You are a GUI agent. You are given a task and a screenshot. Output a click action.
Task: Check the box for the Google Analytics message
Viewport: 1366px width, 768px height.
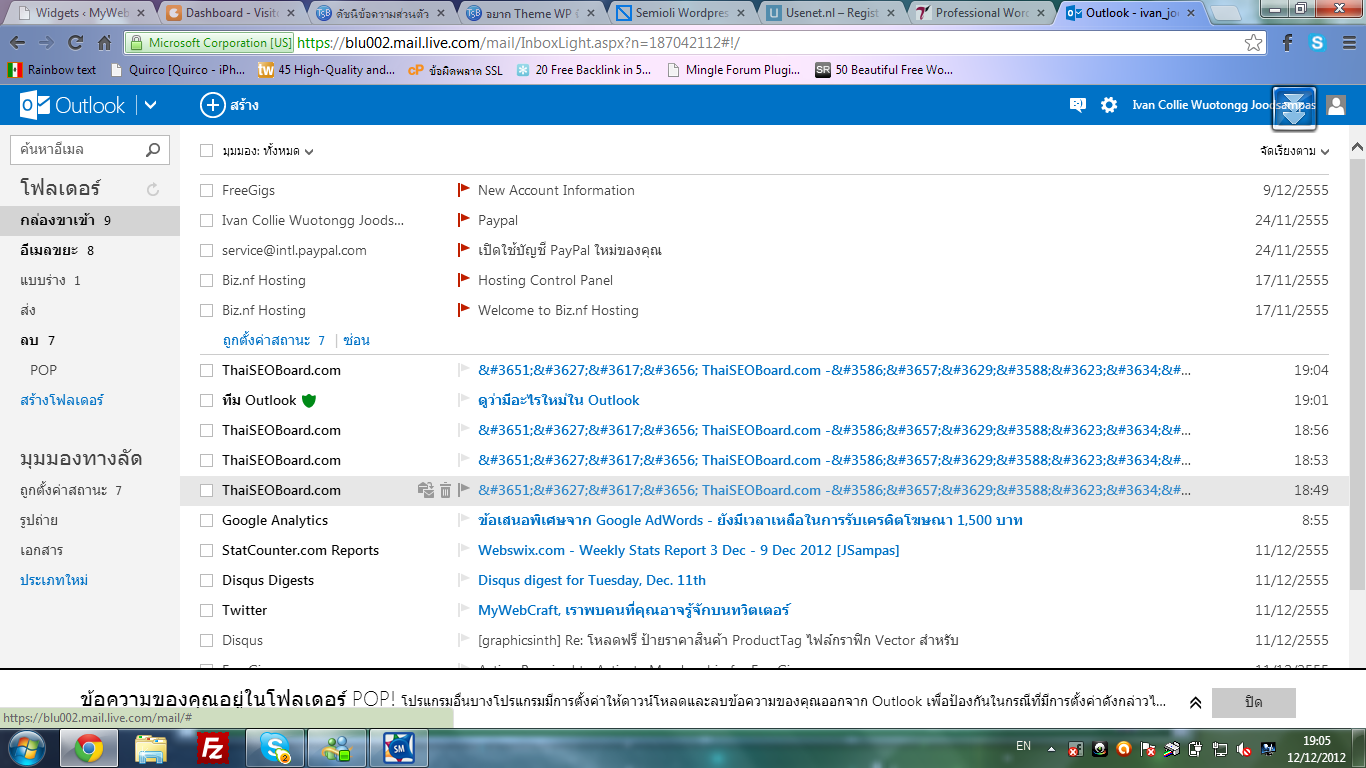(x=206, y=520)
